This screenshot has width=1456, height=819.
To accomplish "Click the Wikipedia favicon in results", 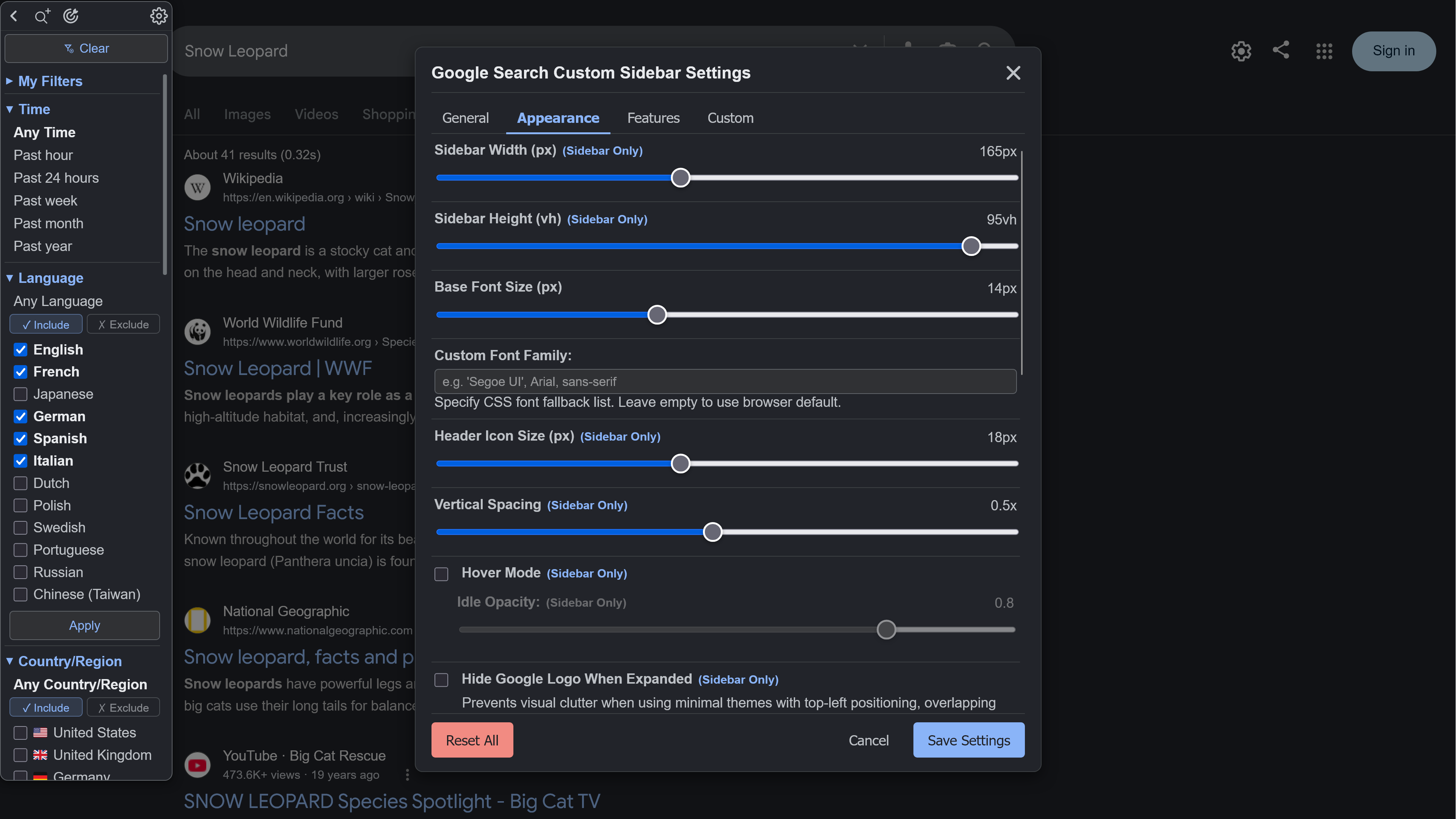I will (197, 188).
